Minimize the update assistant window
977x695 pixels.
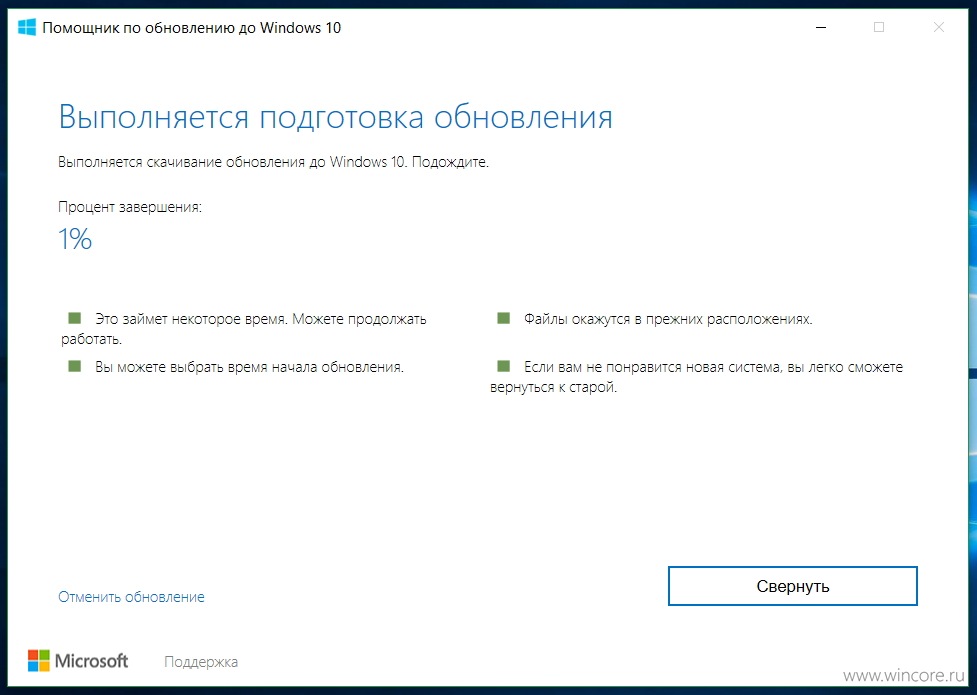821,27
